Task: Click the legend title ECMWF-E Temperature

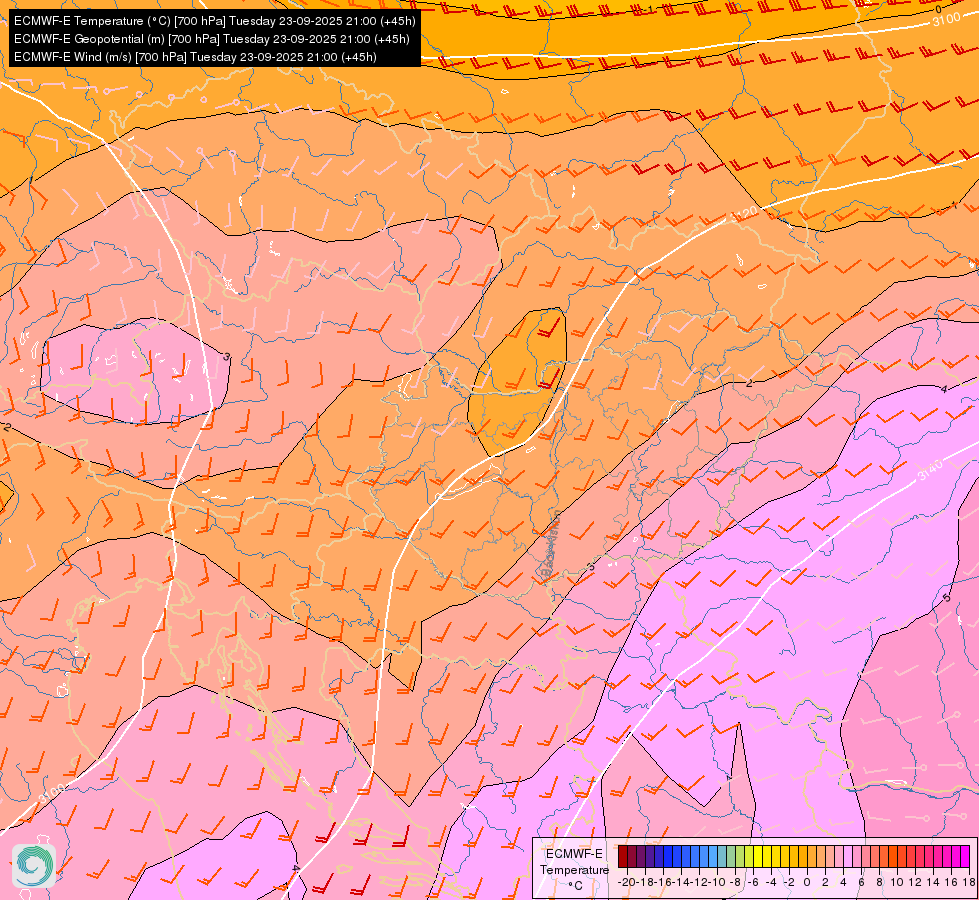Action: 574,862
